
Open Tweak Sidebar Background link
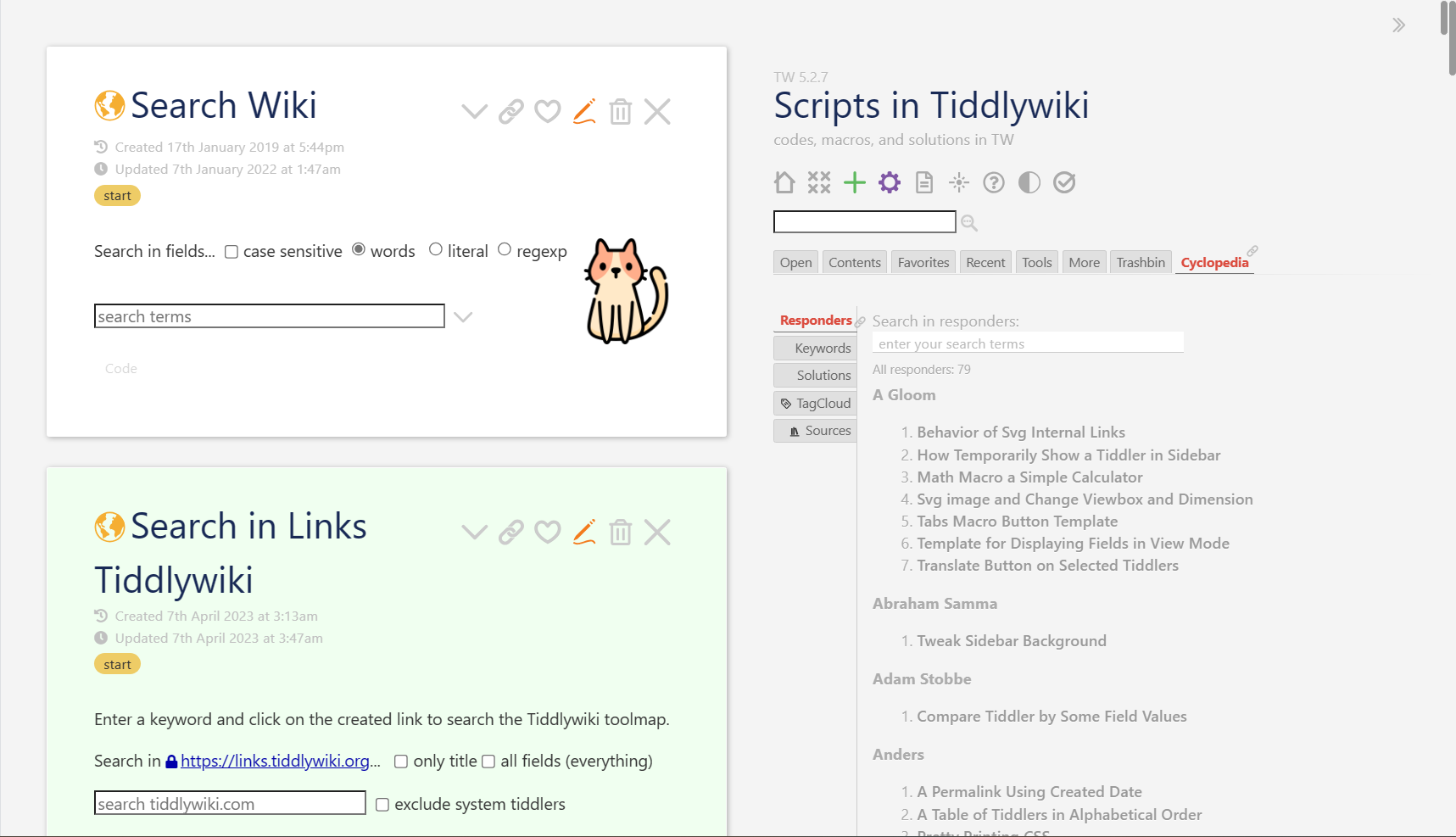click(1012, 641)
